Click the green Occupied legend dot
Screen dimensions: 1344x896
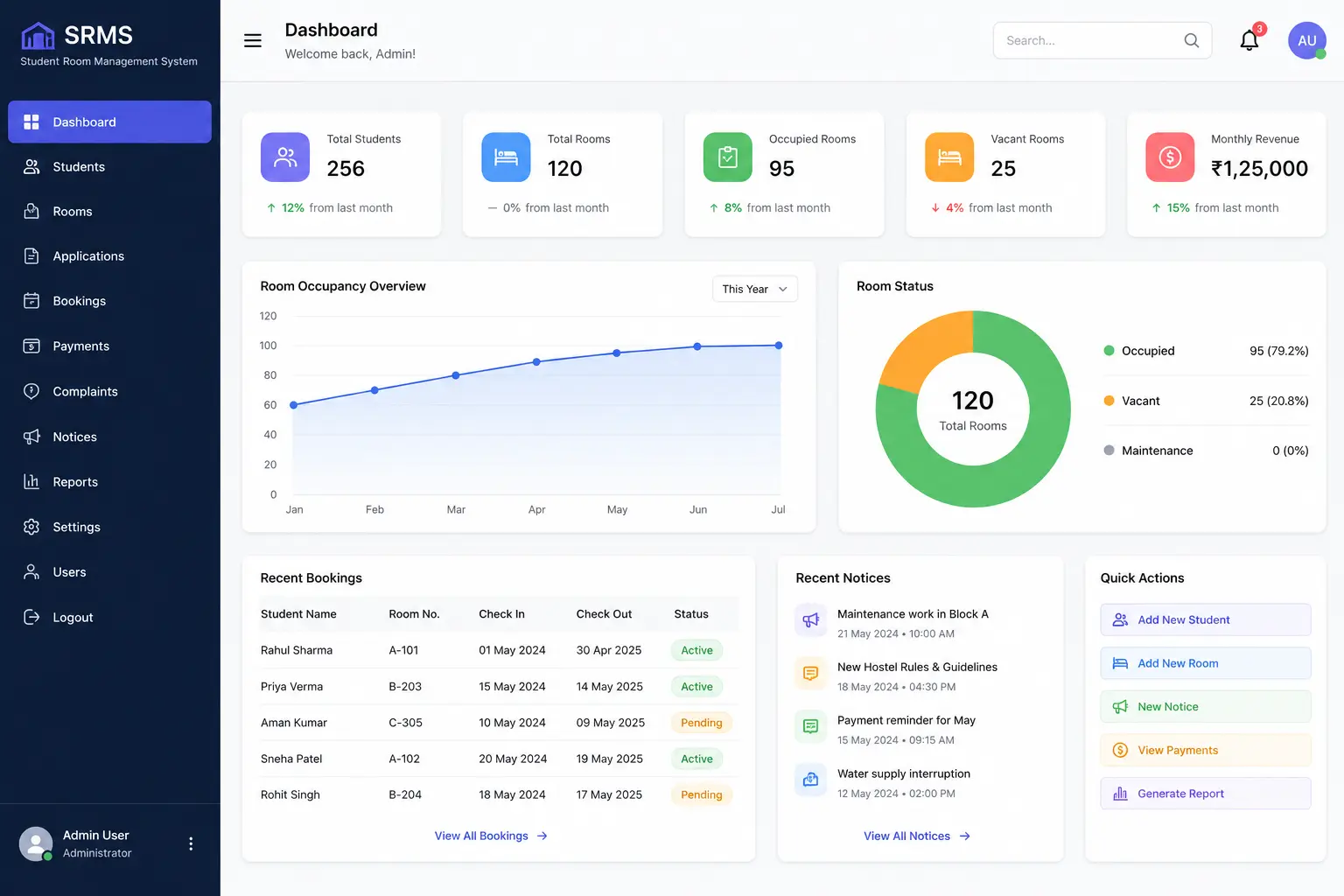[1109, 351]
